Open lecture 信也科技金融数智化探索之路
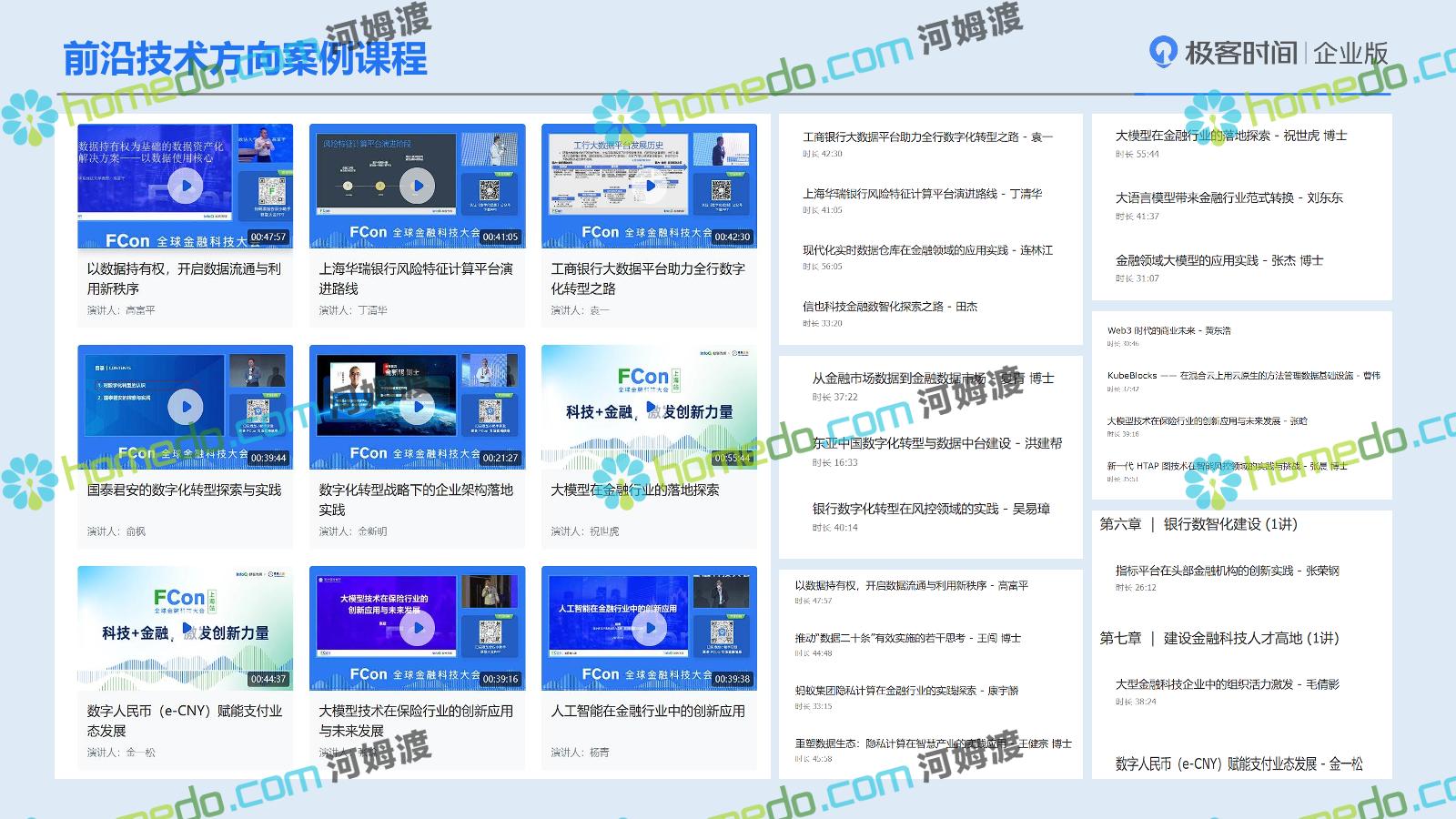 pyautogui.click(x=889, y=307)
